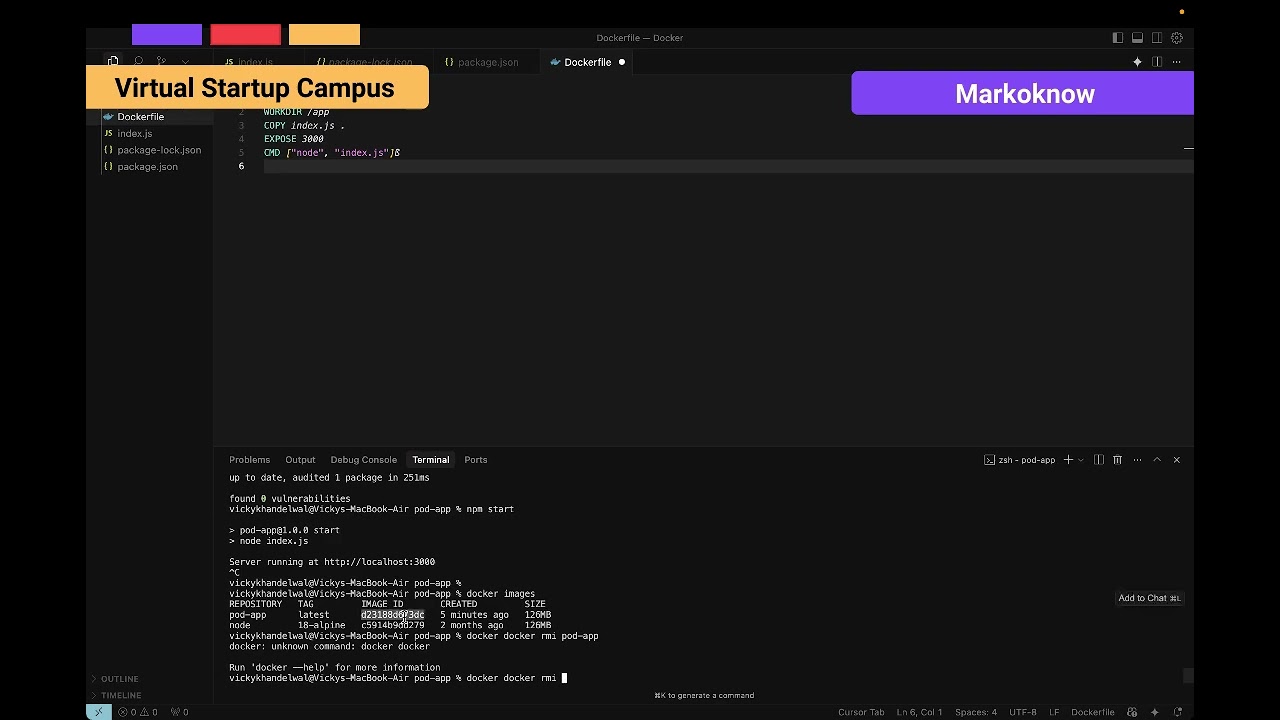1280x720 pixels.
Task: Change the LF end-of-line sequence
Action: click(x=1054, y=712)
